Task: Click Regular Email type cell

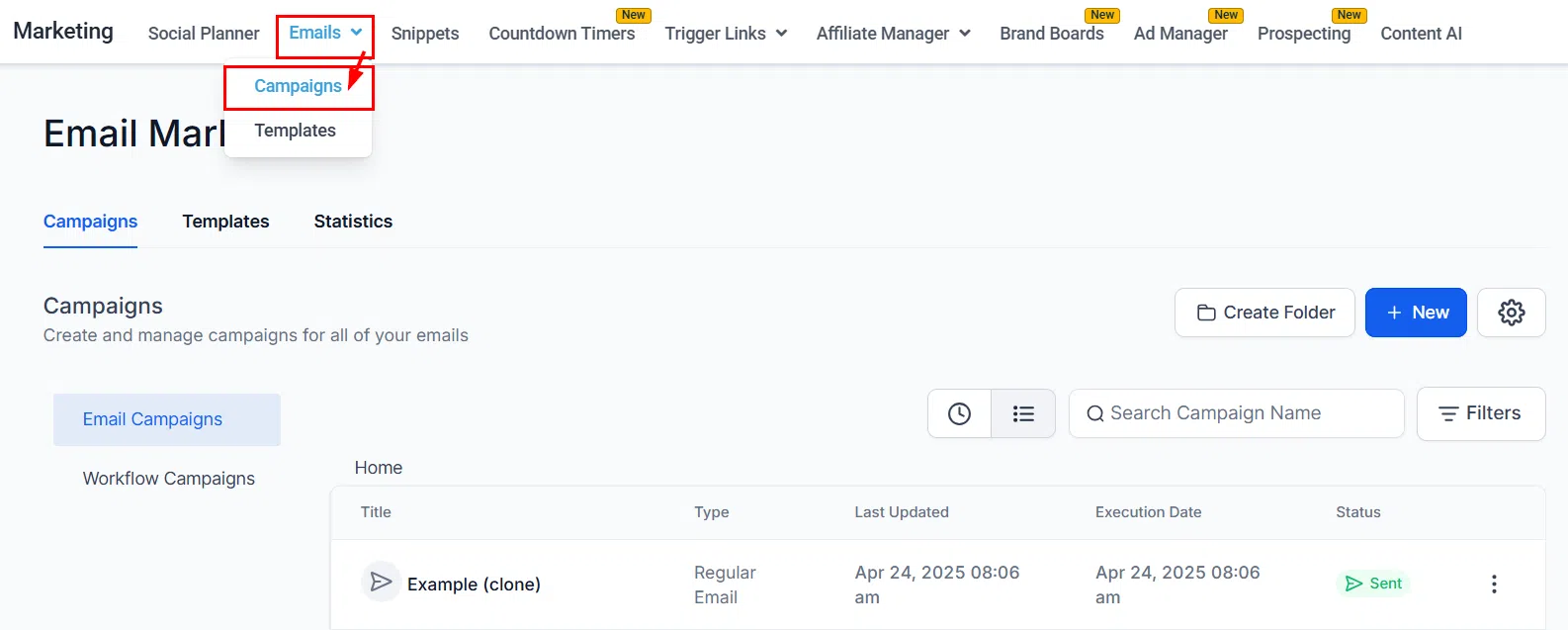Action: [725, 585]
